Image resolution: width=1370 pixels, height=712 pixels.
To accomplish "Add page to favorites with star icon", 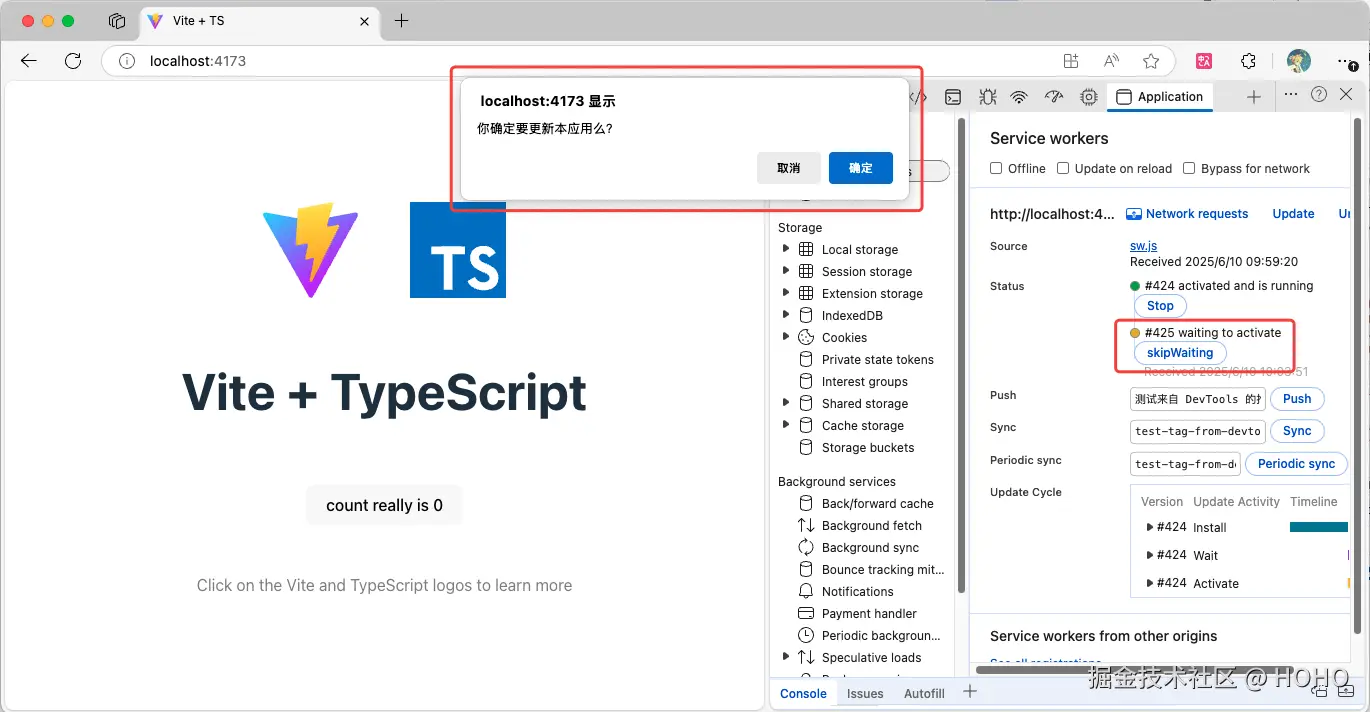I will 1151,61.
